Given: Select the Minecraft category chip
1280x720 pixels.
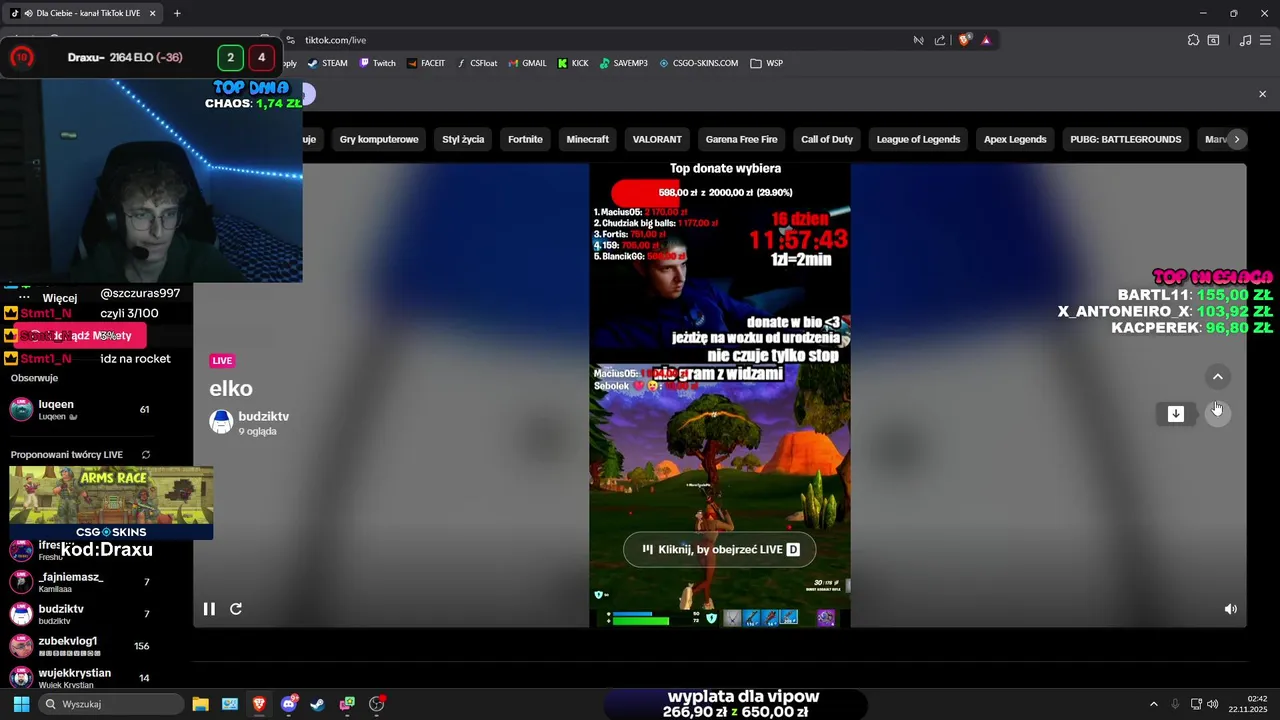Looking at the screenshot, I should tap(588, 139).
